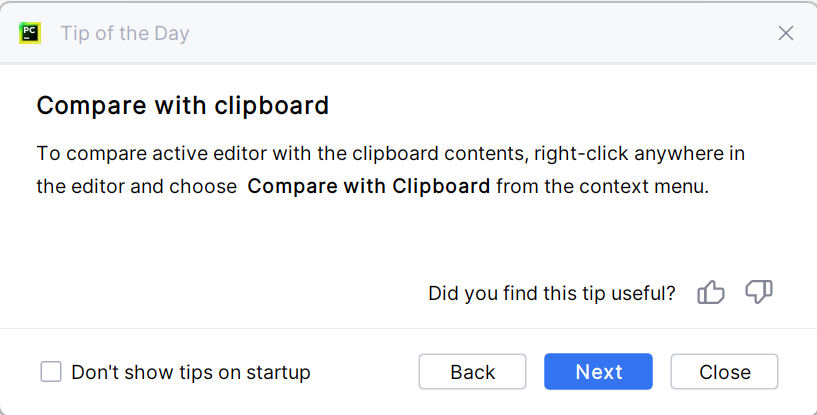This screenshot has width=817, height=415.
Task: Like this tip with thumbs up
Action: [711, 292]
